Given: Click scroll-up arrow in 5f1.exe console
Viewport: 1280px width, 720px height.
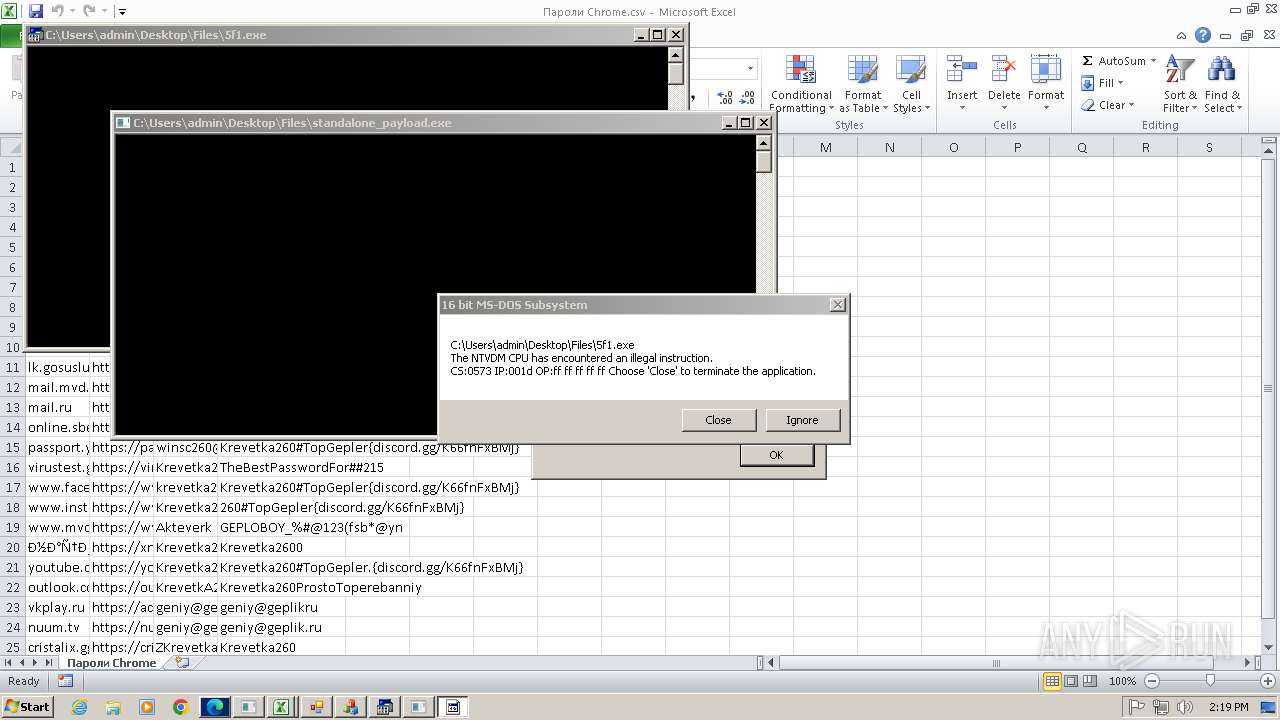Looking at the screenshot, I should click(x=676, y=55).
